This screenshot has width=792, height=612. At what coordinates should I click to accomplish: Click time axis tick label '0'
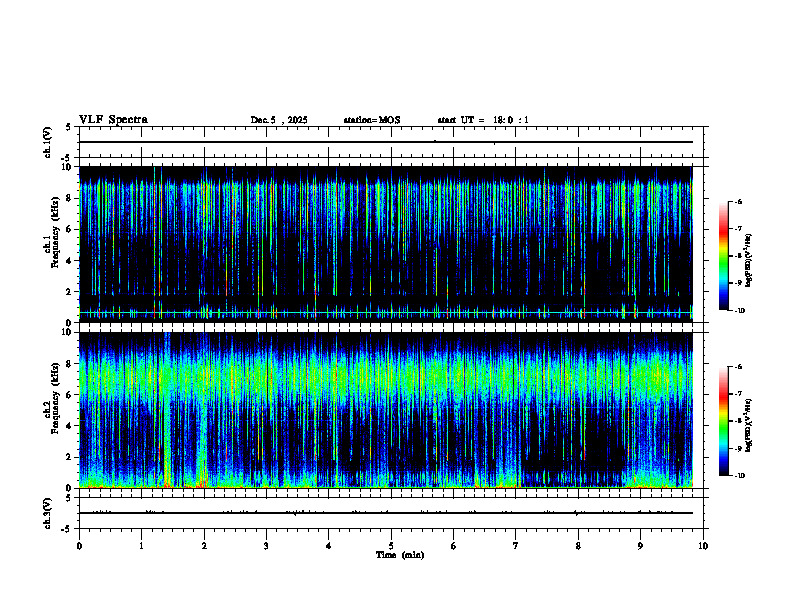tap(79, 546)
